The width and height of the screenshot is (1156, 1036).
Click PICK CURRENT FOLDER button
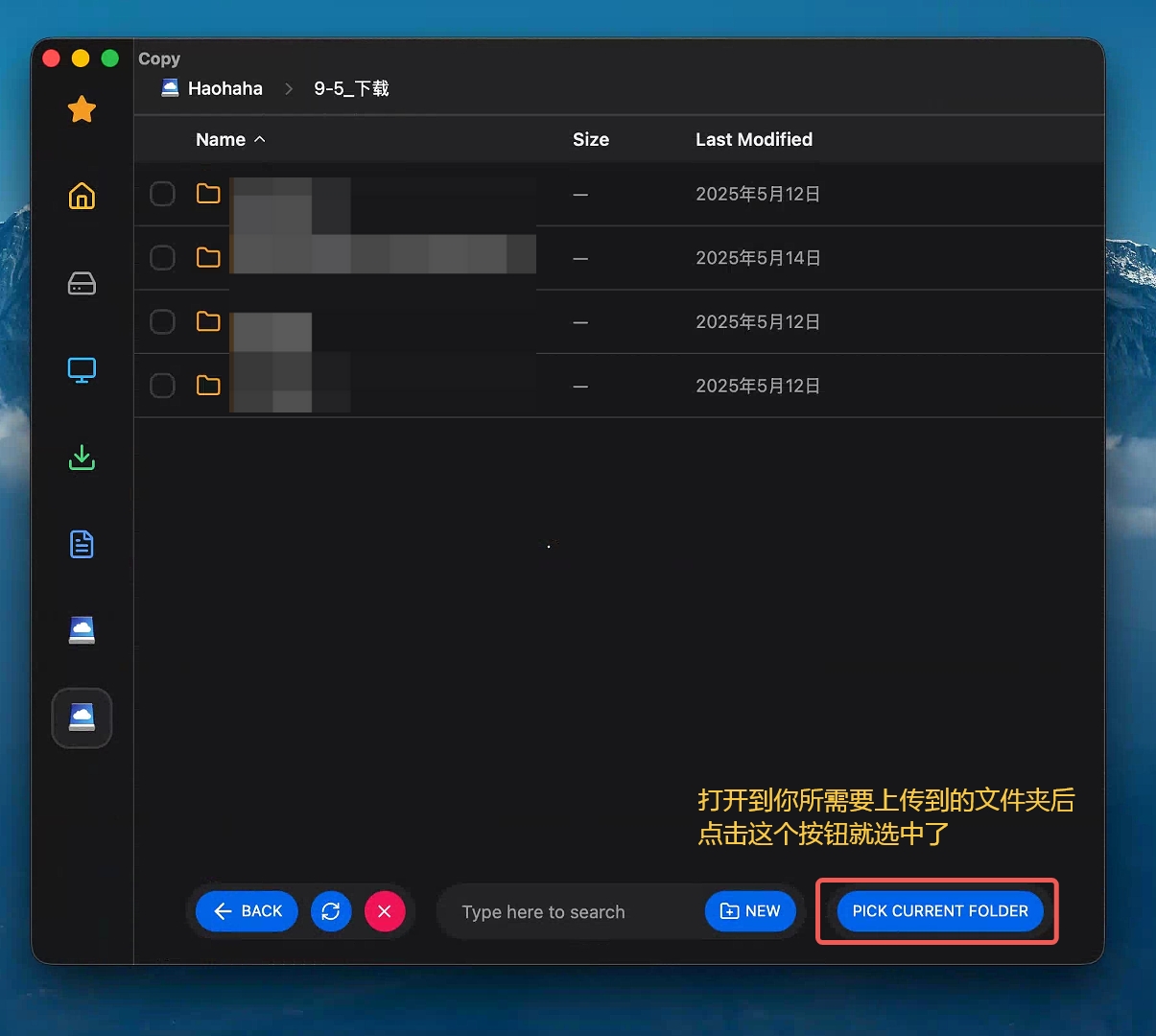[940, 911]
